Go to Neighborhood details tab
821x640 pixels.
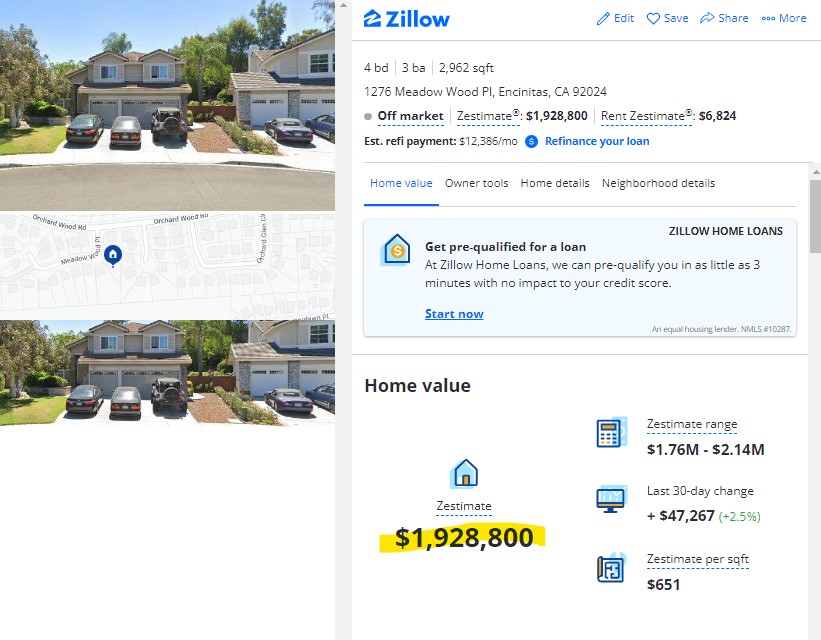tap(658, 183)
